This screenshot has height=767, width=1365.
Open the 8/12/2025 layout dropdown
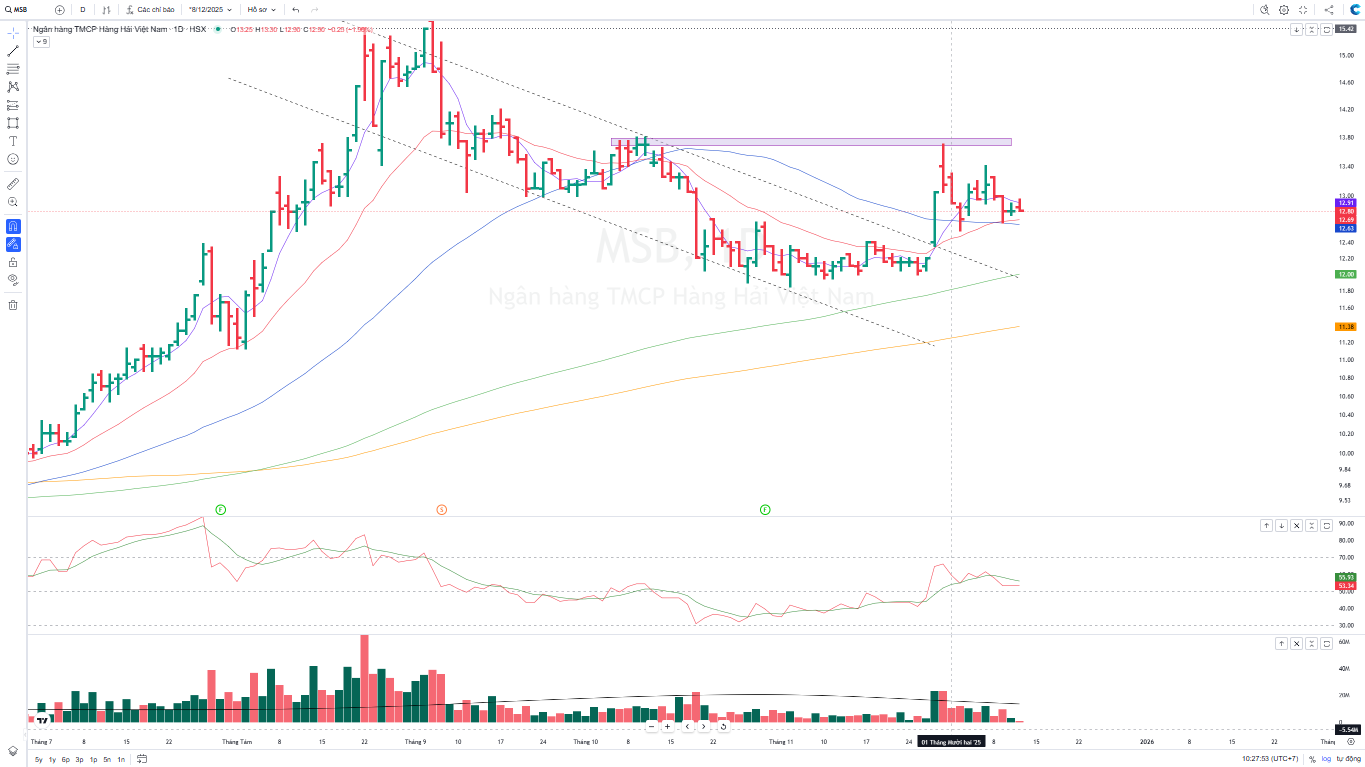pyautogui.click(x=210, y=9)
